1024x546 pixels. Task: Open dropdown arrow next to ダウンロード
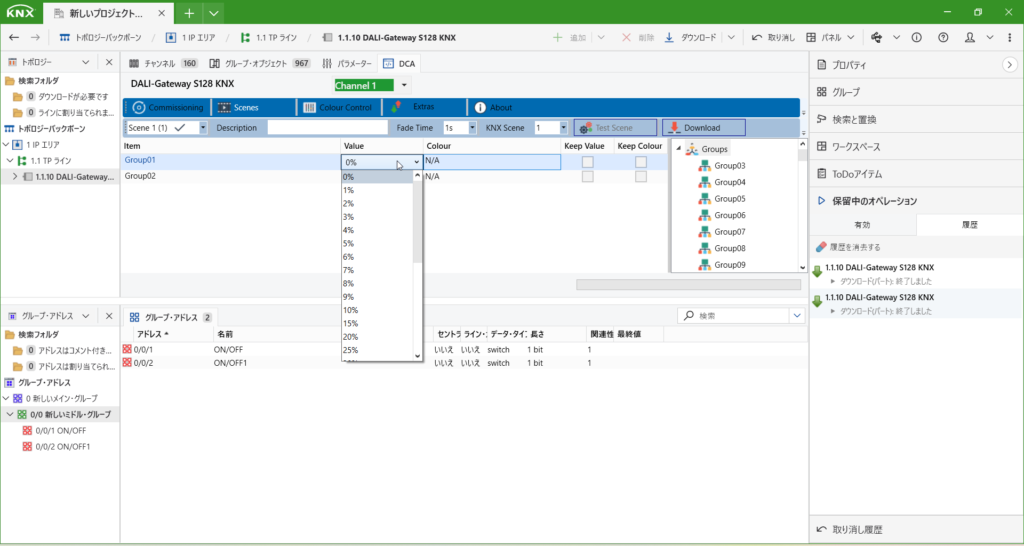731,38
